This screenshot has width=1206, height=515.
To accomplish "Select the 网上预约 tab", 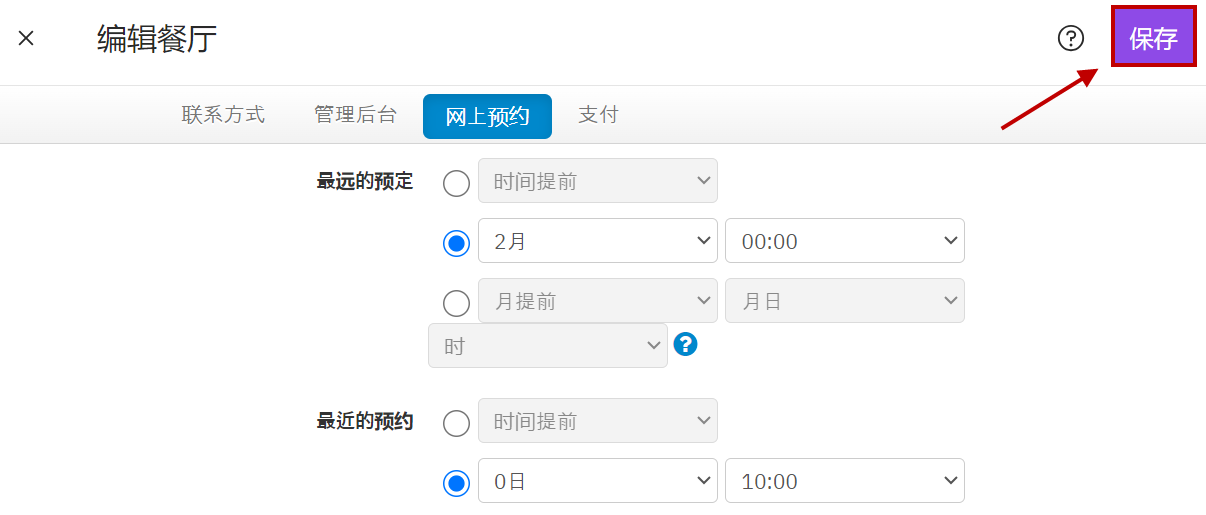I will (x=487, y=116).
